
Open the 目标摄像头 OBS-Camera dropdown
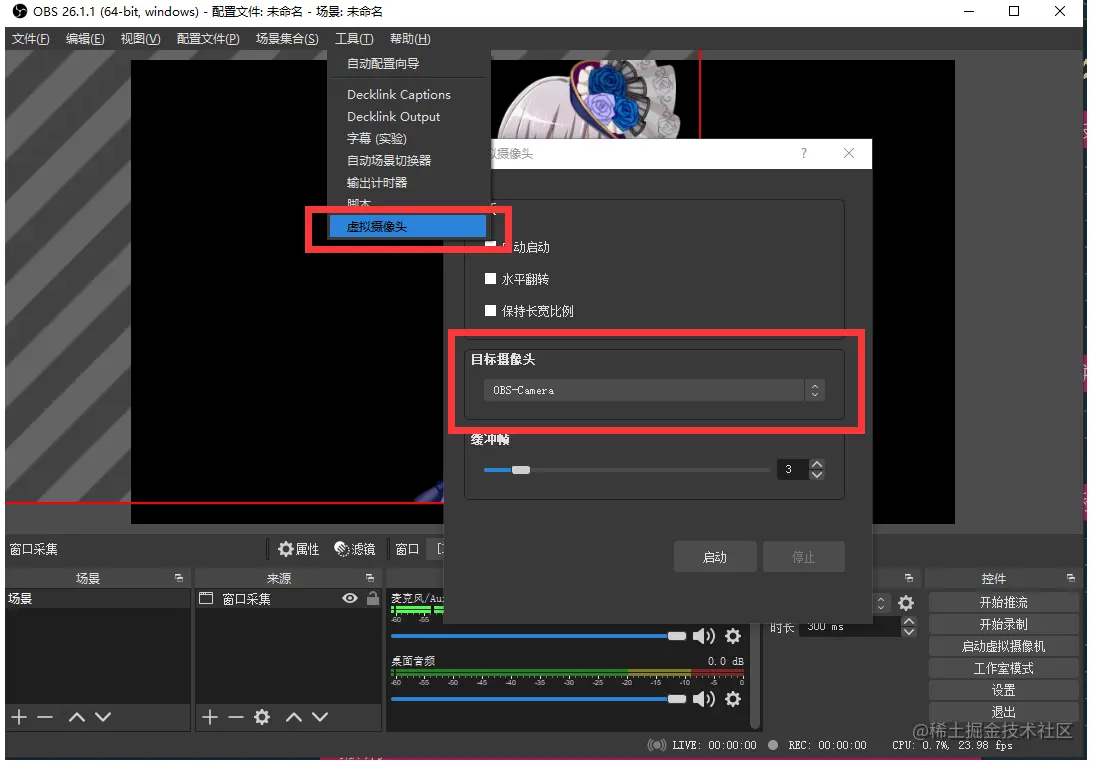654,390
